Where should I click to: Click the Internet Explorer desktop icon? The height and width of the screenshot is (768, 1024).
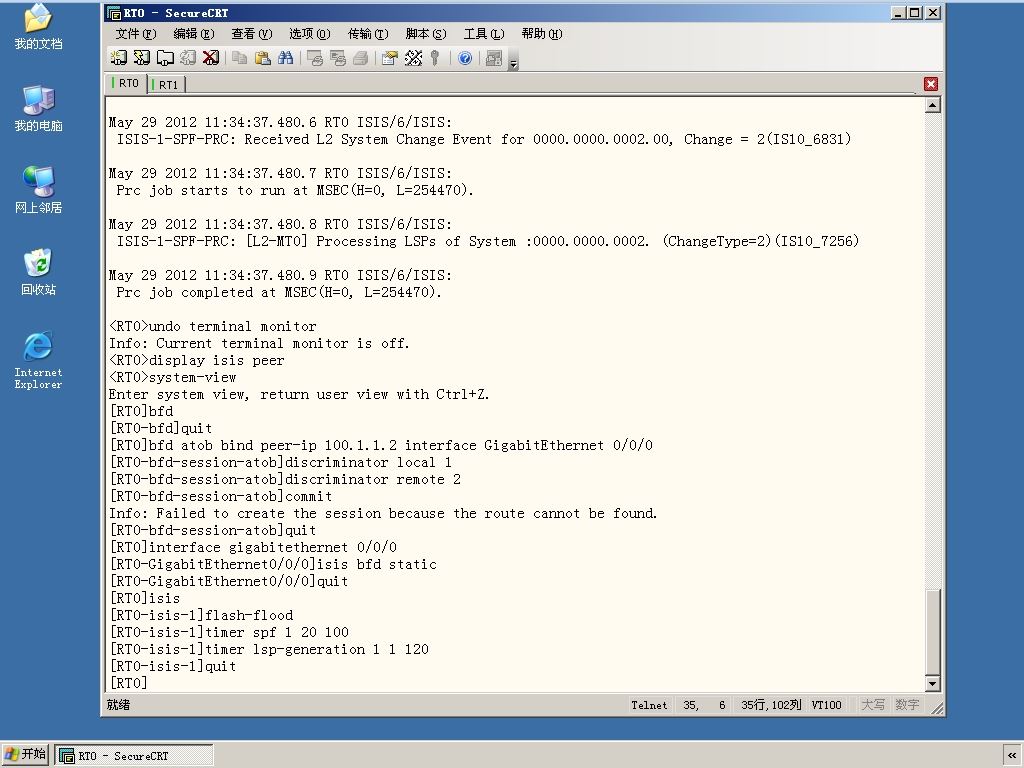[38, 360]
